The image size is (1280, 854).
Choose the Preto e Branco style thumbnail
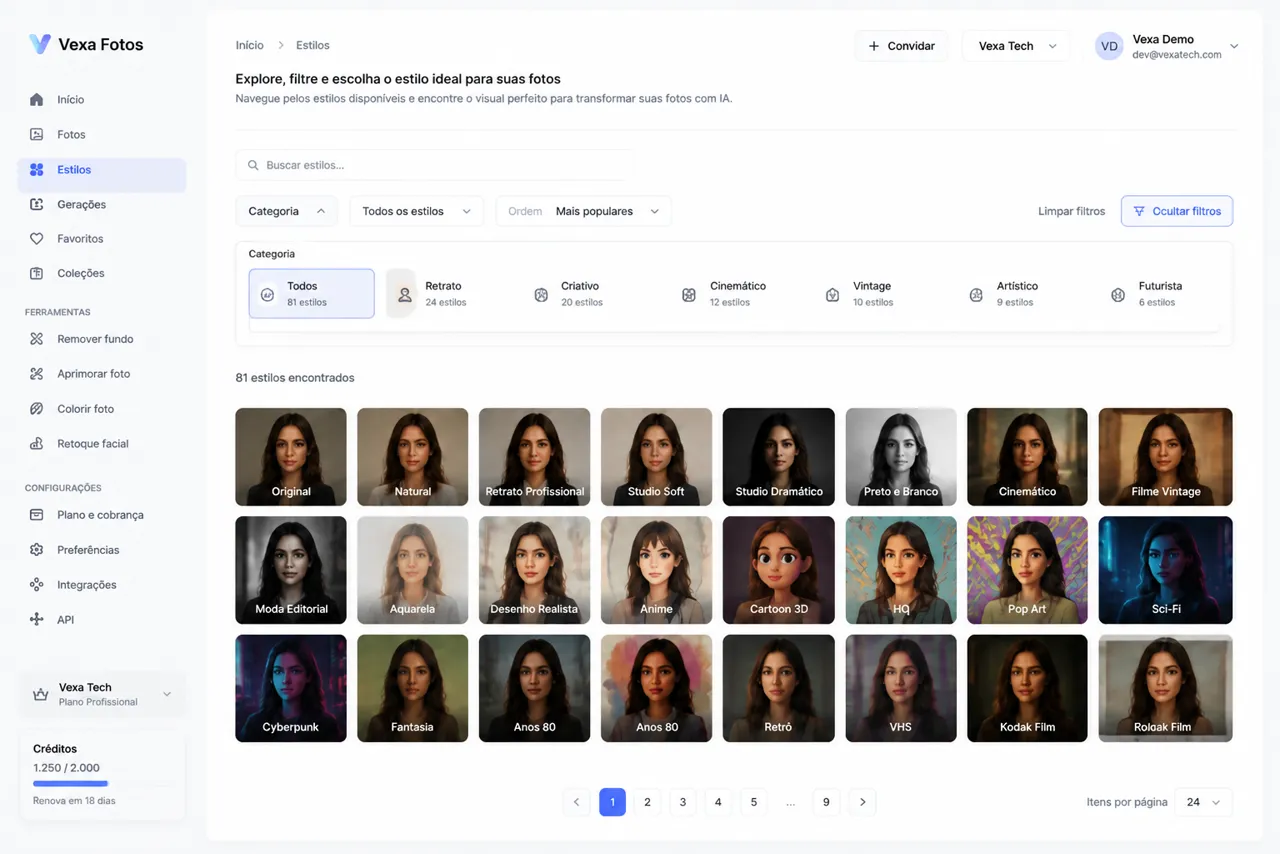pos(901,456)
